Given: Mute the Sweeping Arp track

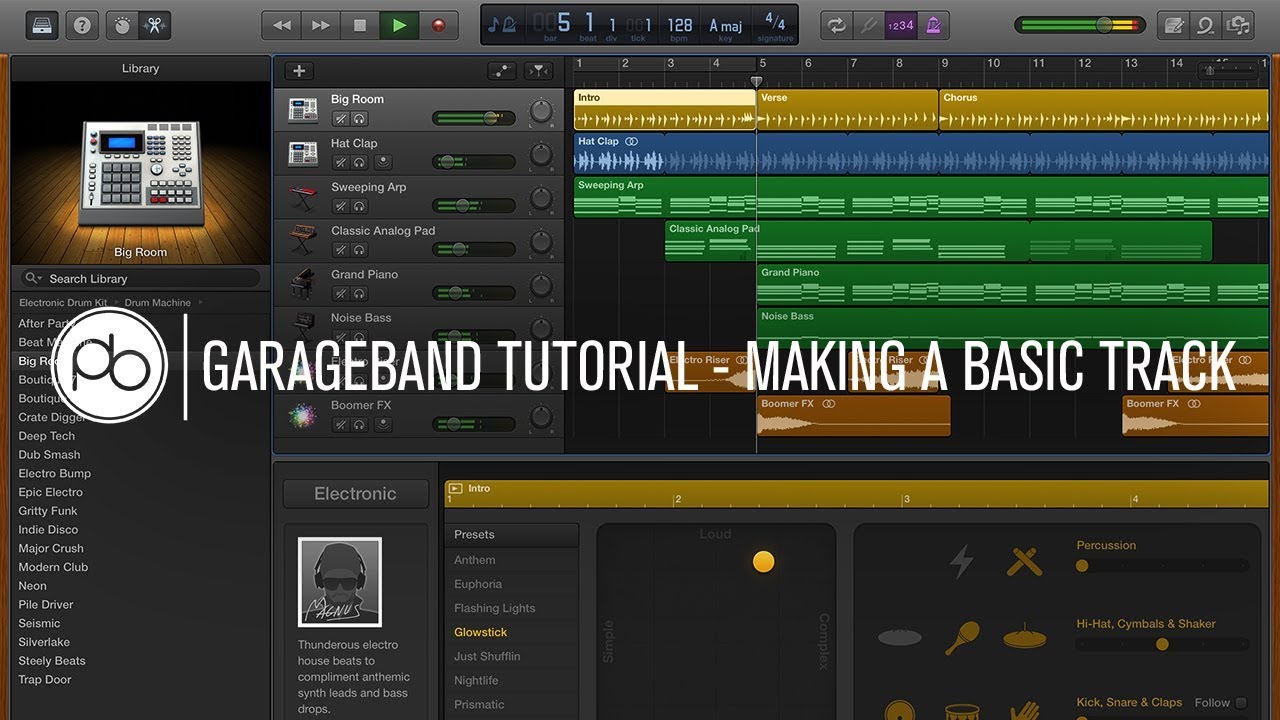Looking at the screenshot, I should [340, 206].
